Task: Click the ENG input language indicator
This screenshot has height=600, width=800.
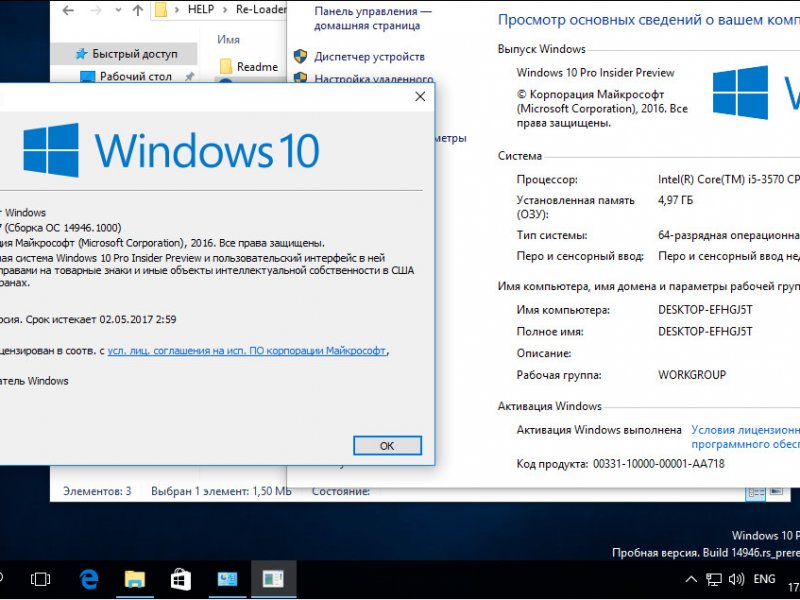Action: 764,579
